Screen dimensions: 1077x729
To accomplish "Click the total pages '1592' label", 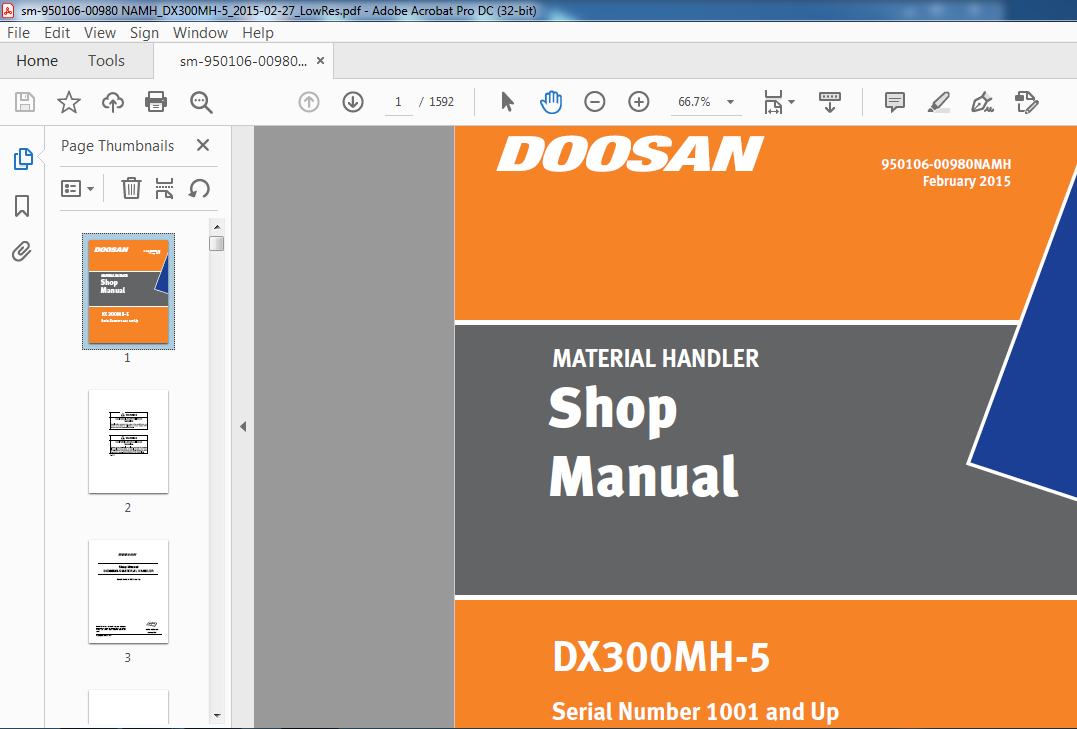I will point(442,102).
